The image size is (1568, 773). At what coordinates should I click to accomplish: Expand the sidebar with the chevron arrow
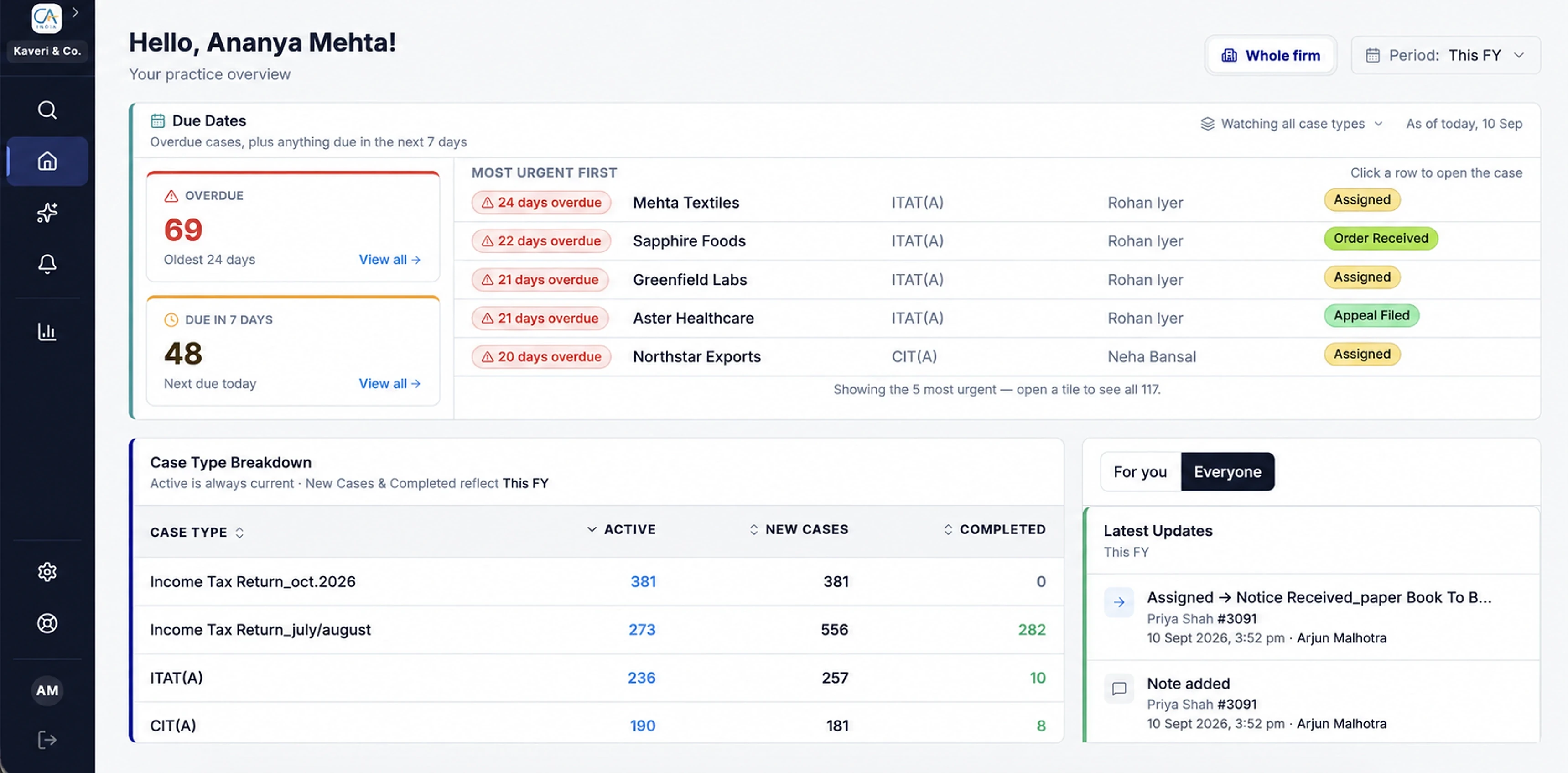pos(75,12)
